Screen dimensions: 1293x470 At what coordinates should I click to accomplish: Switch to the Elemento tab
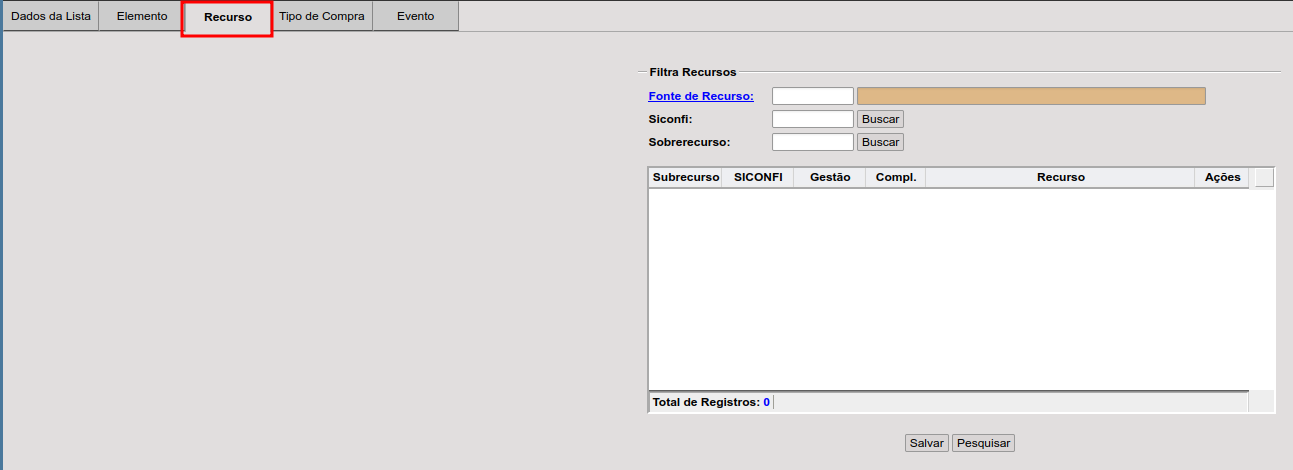pos(142,16)
